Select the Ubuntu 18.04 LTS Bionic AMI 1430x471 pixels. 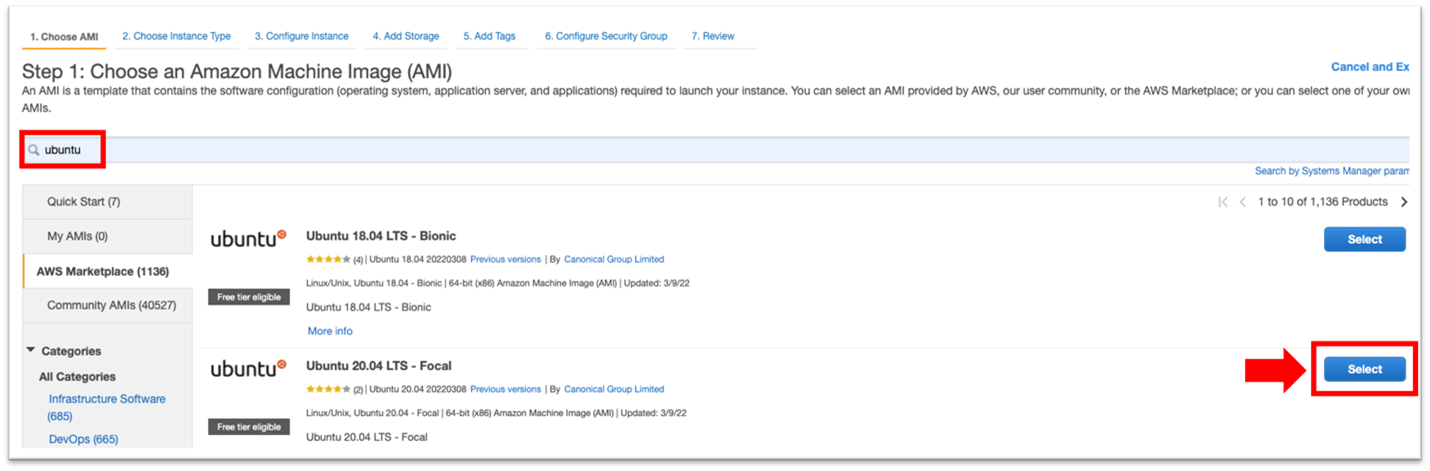click(x=1364, y=239)
